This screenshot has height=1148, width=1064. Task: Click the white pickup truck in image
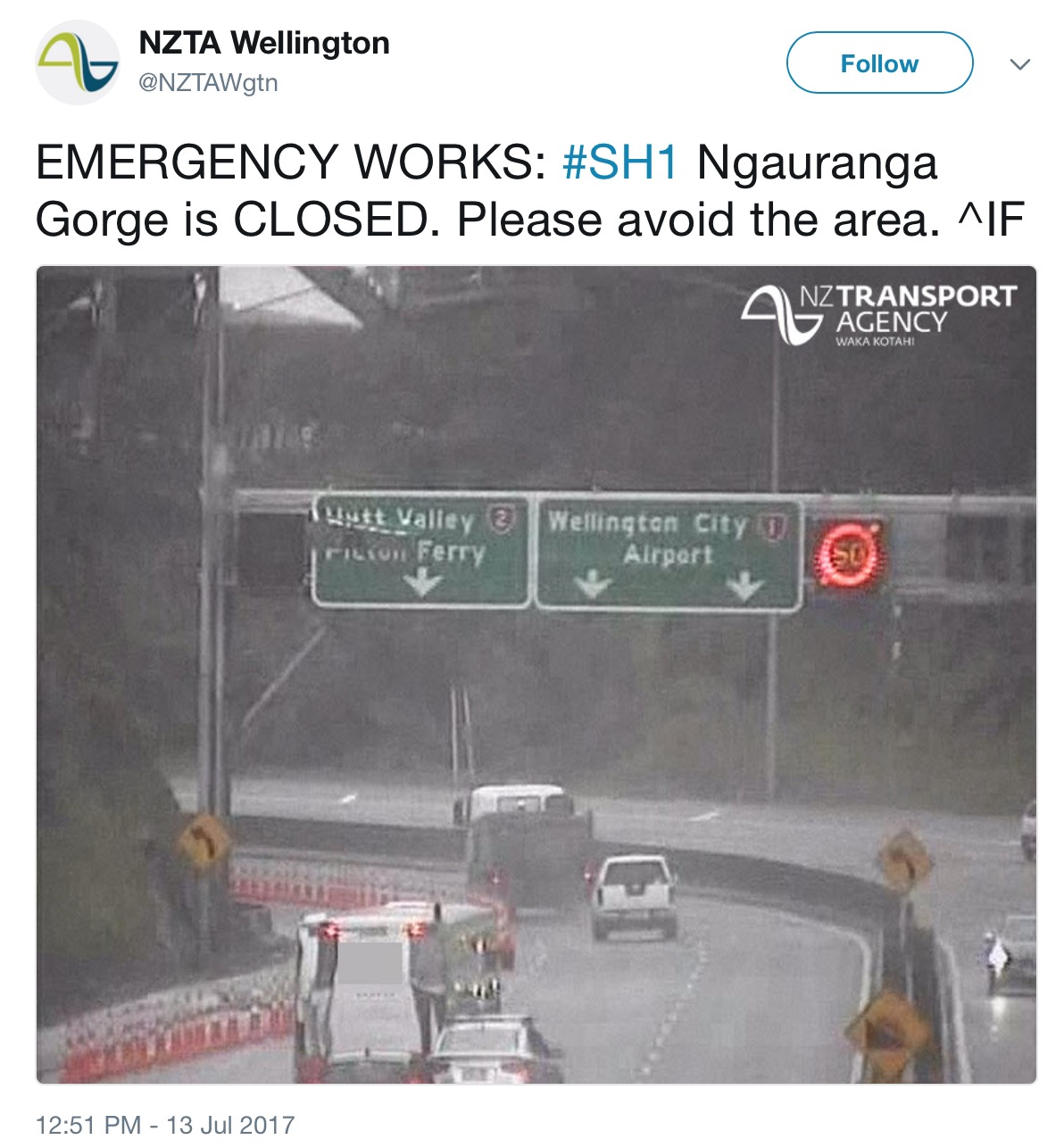633,896
